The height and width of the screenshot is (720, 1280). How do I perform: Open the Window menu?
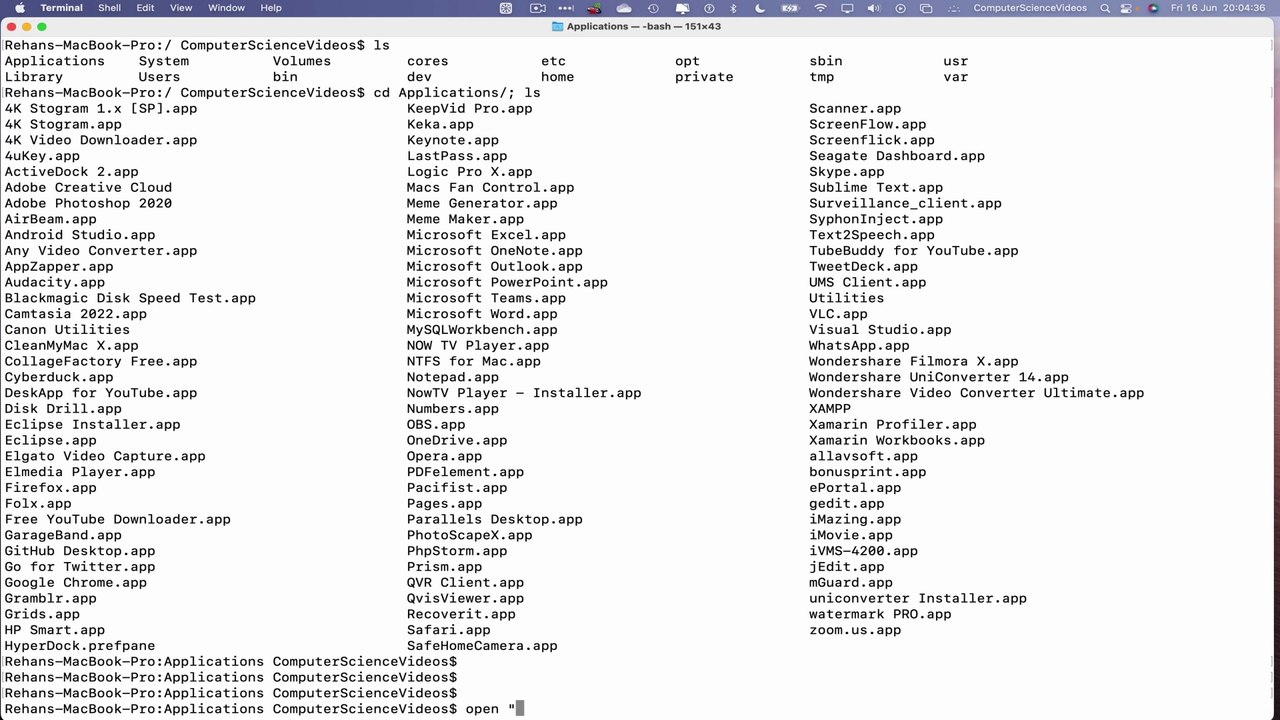(226, 8)
